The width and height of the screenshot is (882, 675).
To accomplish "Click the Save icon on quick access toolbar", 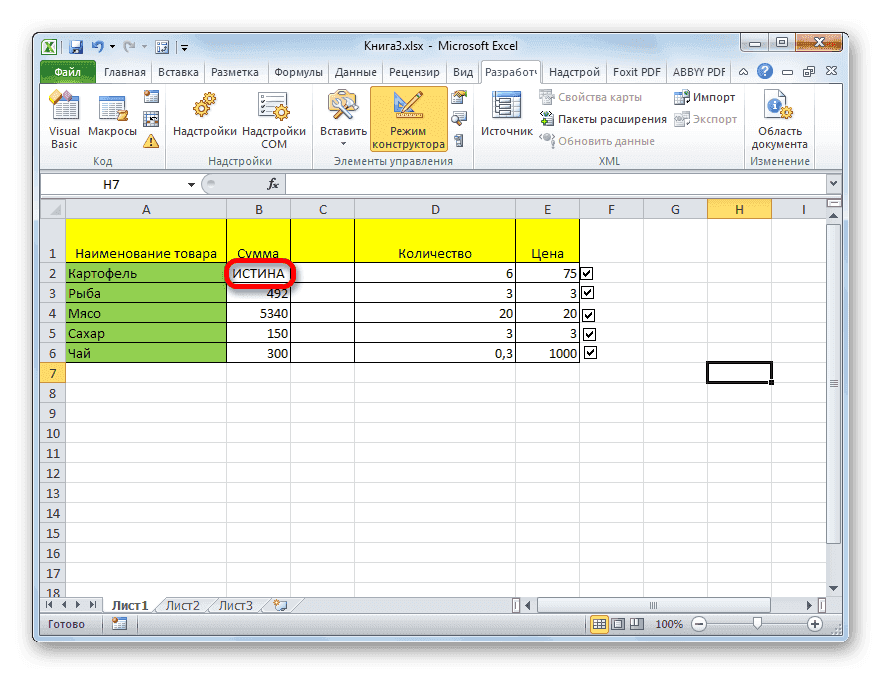I will tap(75, 46).
